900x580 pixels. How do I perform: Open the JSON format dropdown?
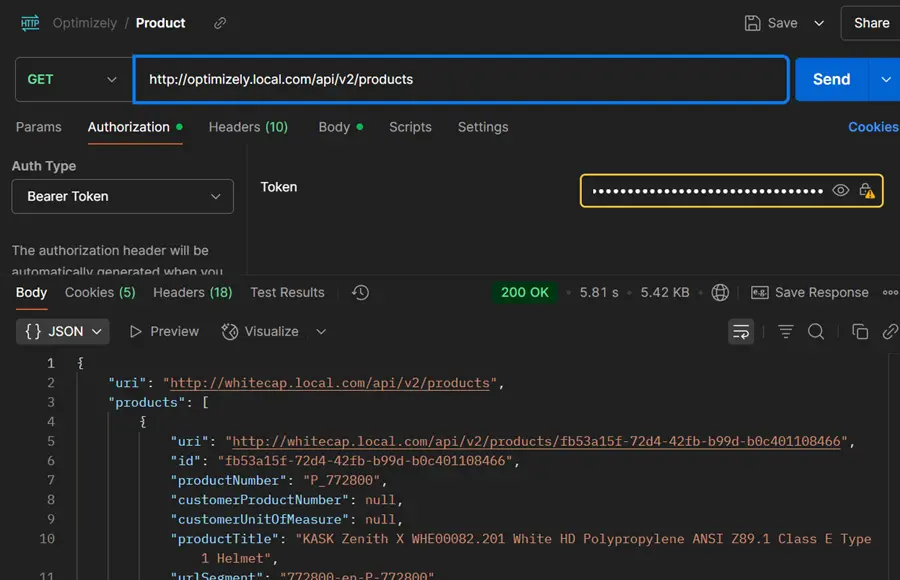click(x=63, y=331)
